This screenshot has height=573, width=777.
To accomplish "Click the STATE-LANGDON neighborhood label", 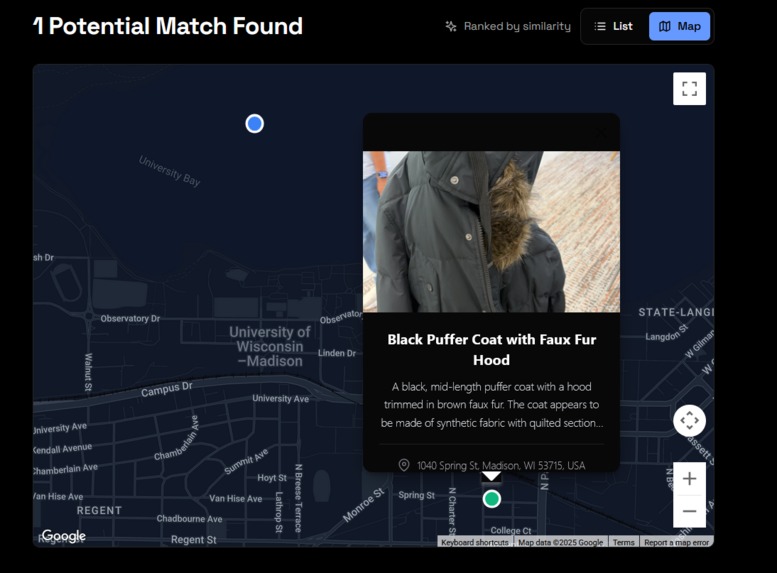I will 676,312.
